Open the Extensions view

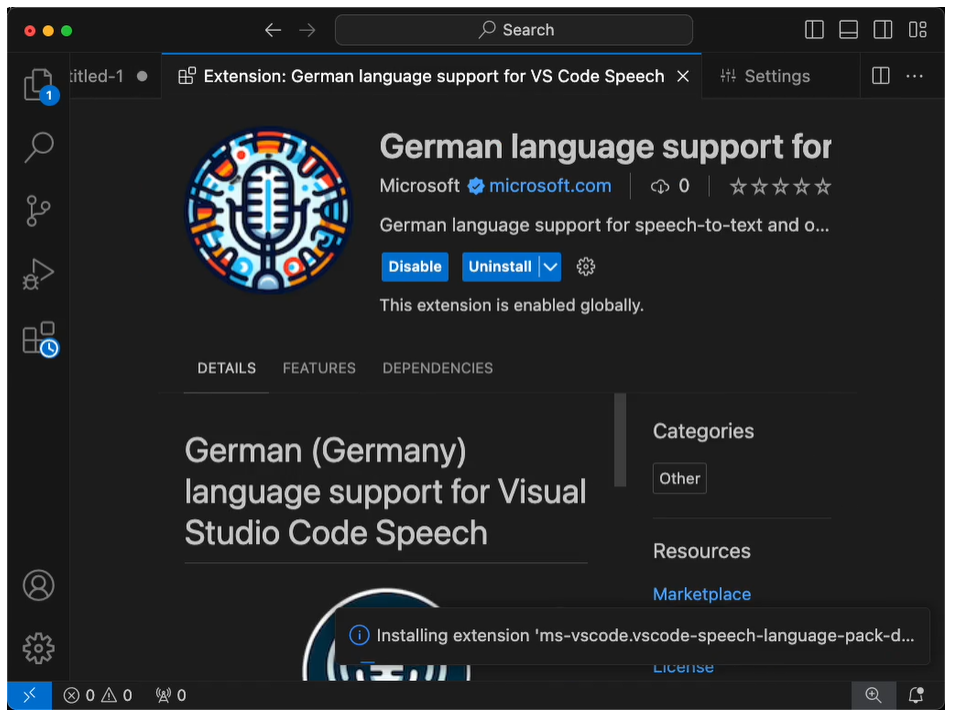click(38, 337)
